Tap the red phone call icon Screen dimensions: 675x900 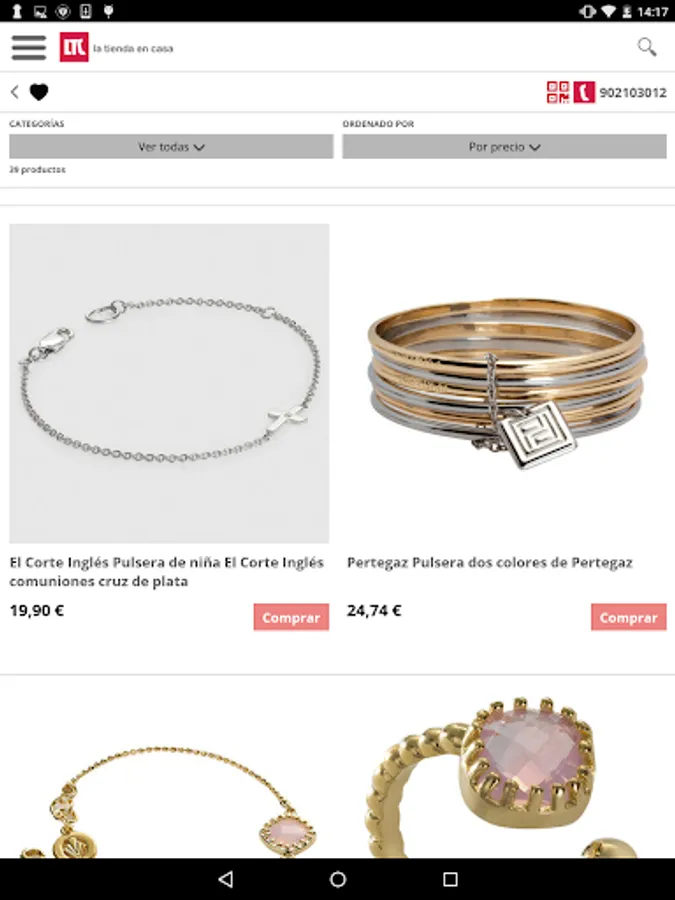pos(584,92)
